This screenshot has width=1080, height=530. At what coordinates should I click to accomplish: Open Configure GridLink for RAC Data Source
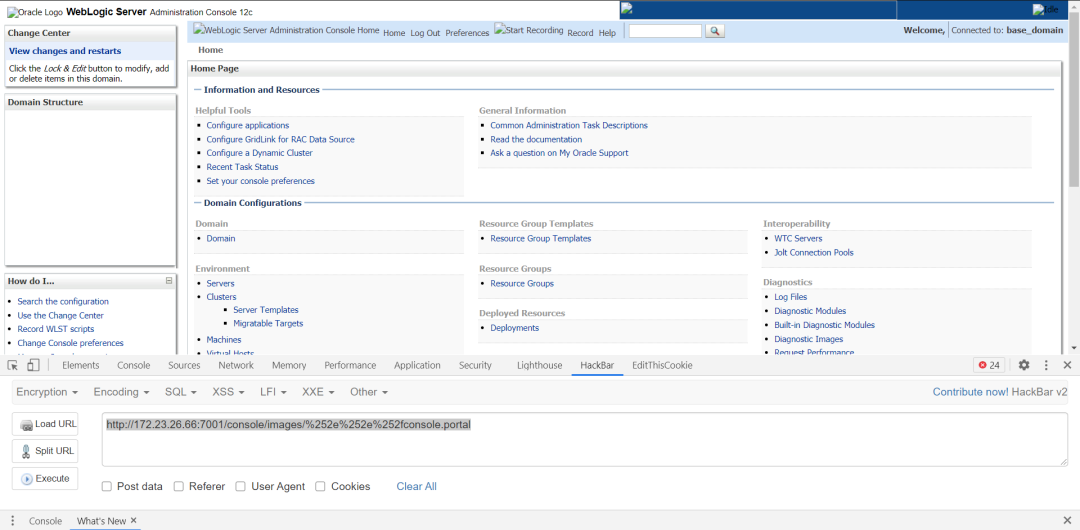(x=280, y=139)
